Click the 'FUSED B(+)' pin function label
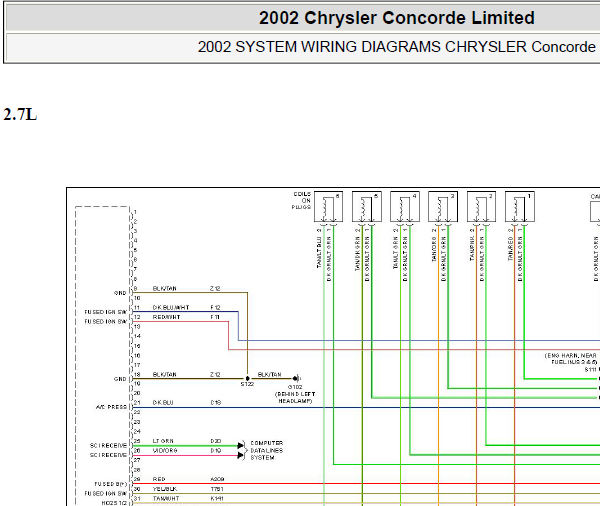Image resolution: width=600 pixels, height=506 pixels. tap(110, 484)
